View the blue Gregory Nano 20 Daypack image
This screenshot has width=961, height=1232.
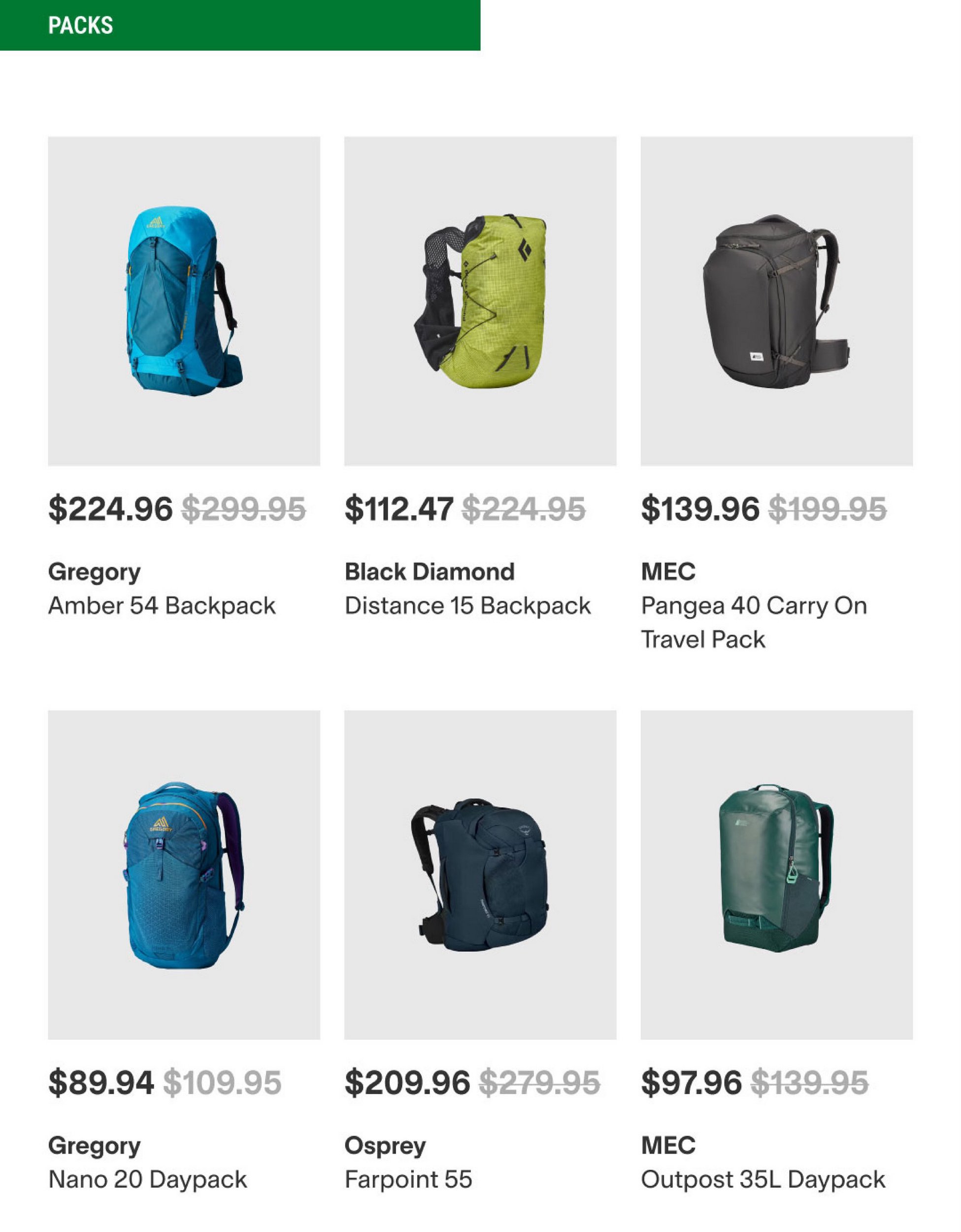click(184, 875)
